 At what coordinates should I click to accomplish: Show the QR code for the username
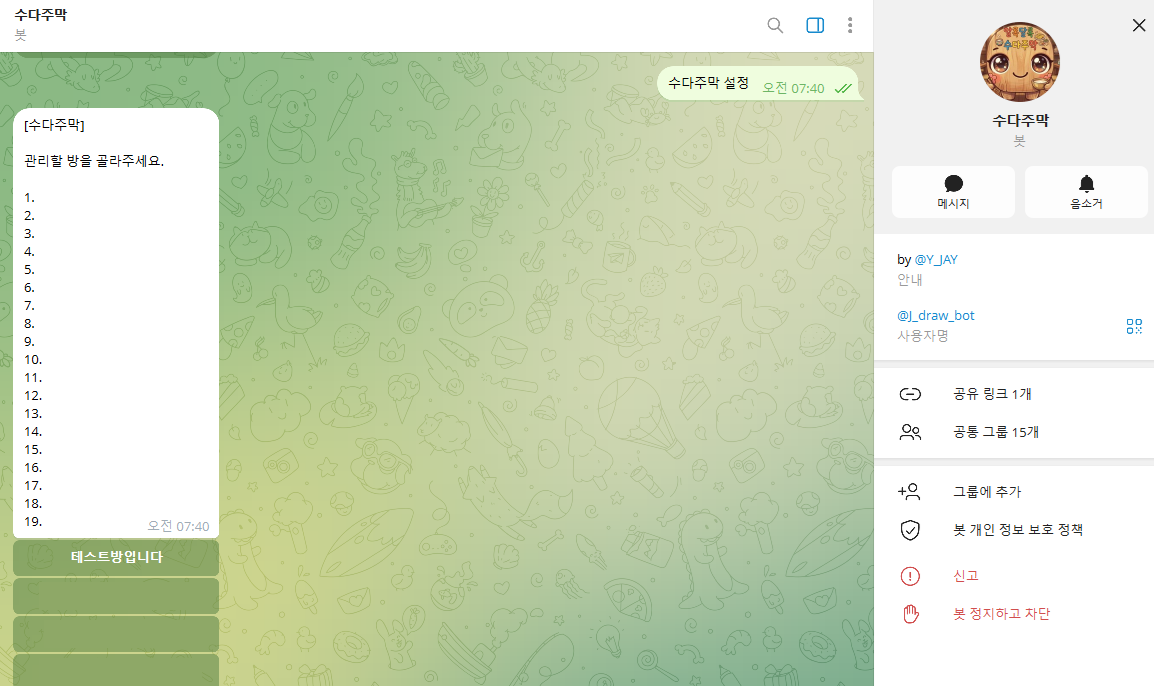(x=1134, y=326)
